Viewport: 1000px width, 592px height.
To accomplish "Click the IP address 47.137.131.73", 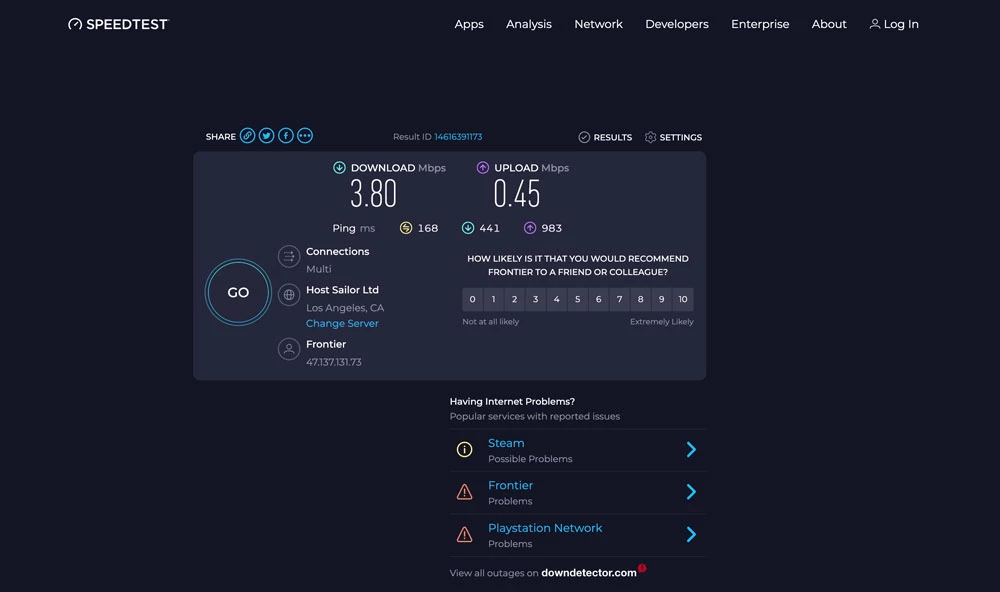I will 334,362.
